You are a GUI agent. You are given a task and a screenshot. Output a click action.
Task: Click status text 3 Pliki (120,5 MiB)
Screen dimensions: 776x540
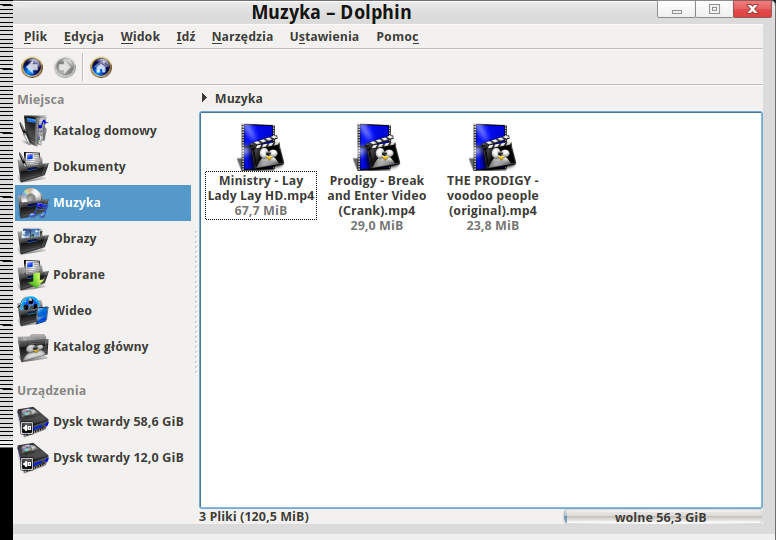[254, 517]
